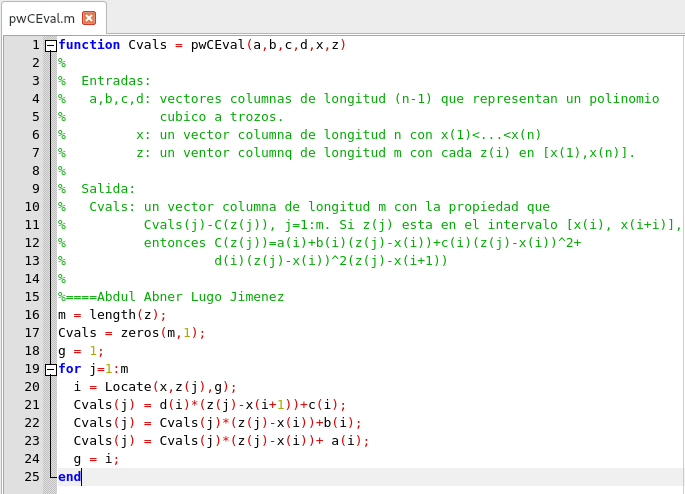Collapse the for loop fold marker

coord(51,370)
